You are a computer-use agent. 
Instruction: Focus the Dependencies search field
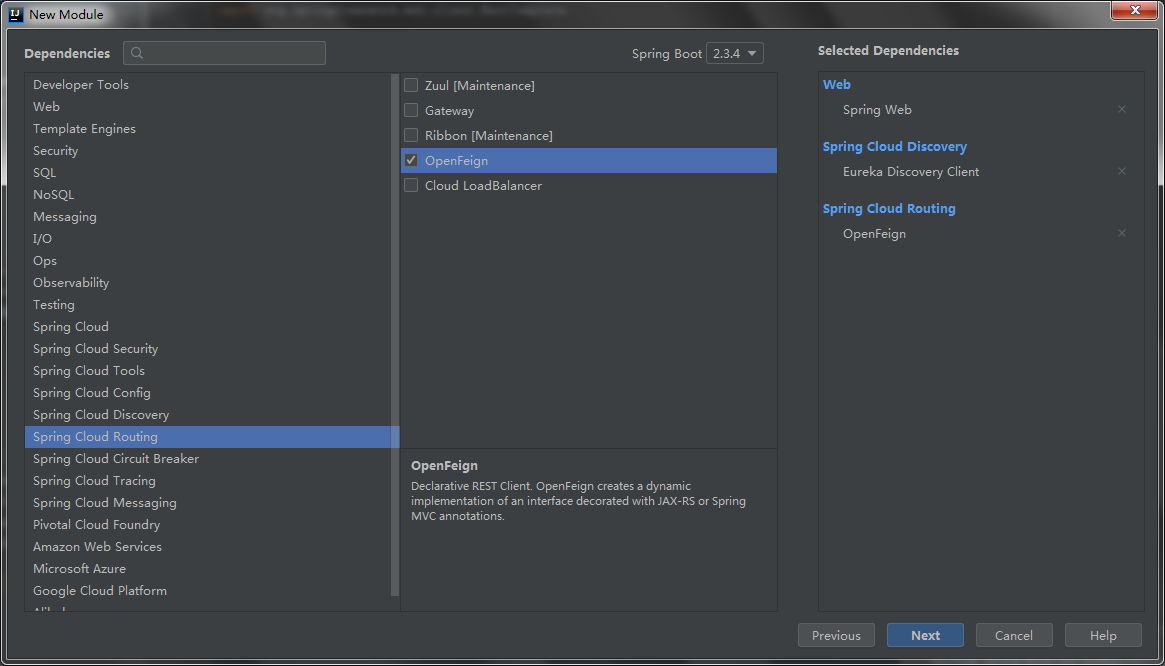click(224, 53)
